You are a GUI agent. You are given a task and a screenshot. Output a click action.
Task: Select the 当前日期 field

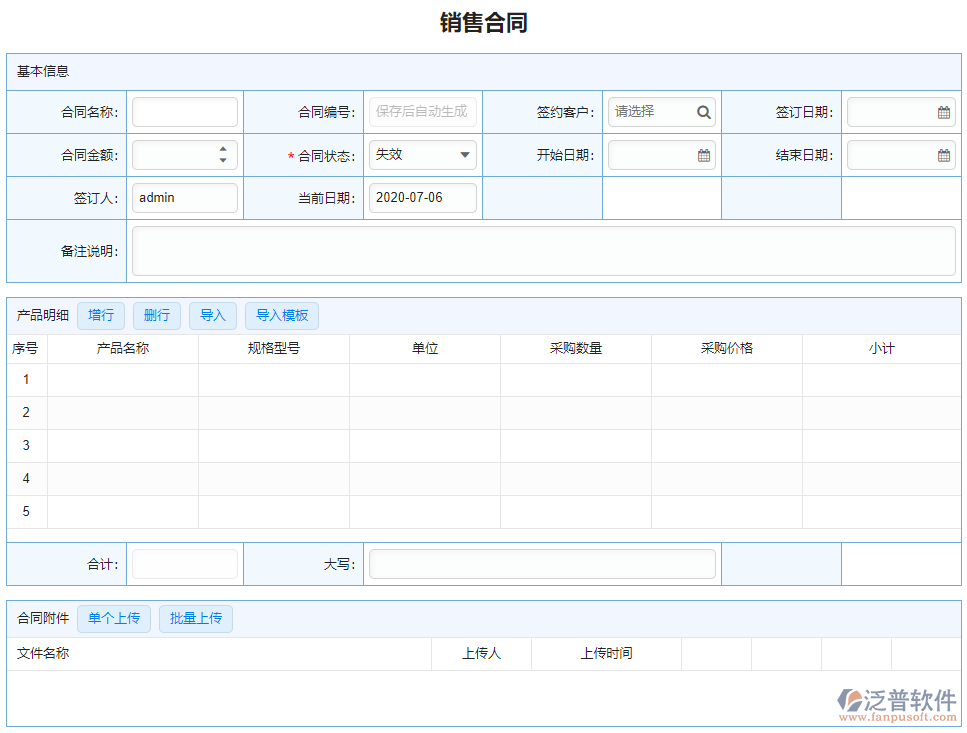pyautogui.click(x=422, y=198)
